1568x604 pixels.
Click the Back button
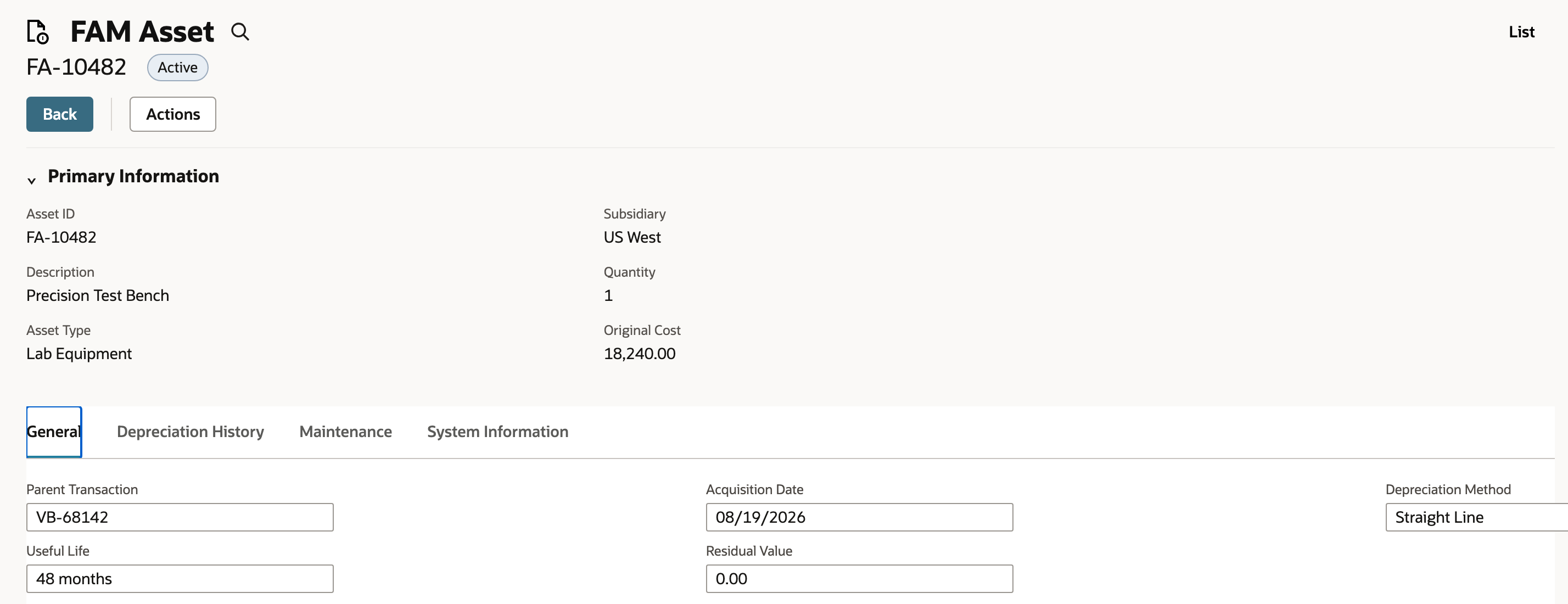click(60, 114)
